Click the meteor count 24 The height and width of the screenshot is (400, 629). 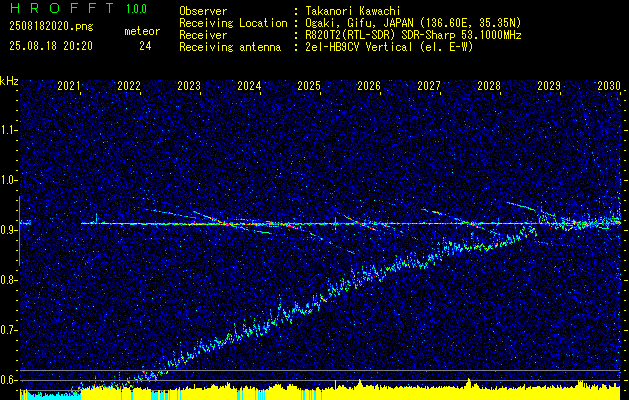click(145, 46)
